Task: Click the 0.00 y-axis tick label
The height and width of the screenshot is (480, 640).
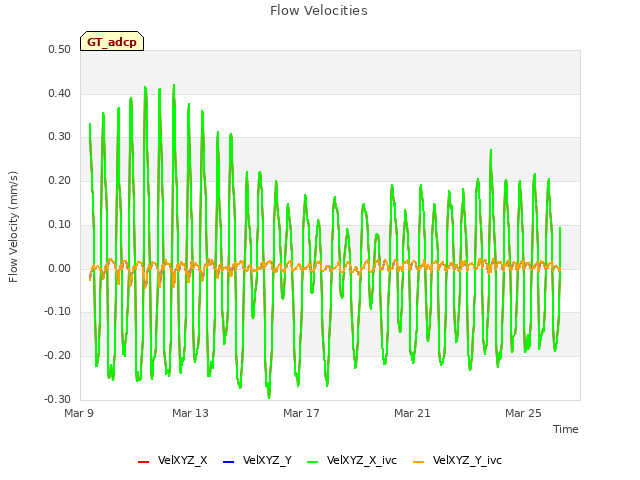Action: tap(60, 269)
